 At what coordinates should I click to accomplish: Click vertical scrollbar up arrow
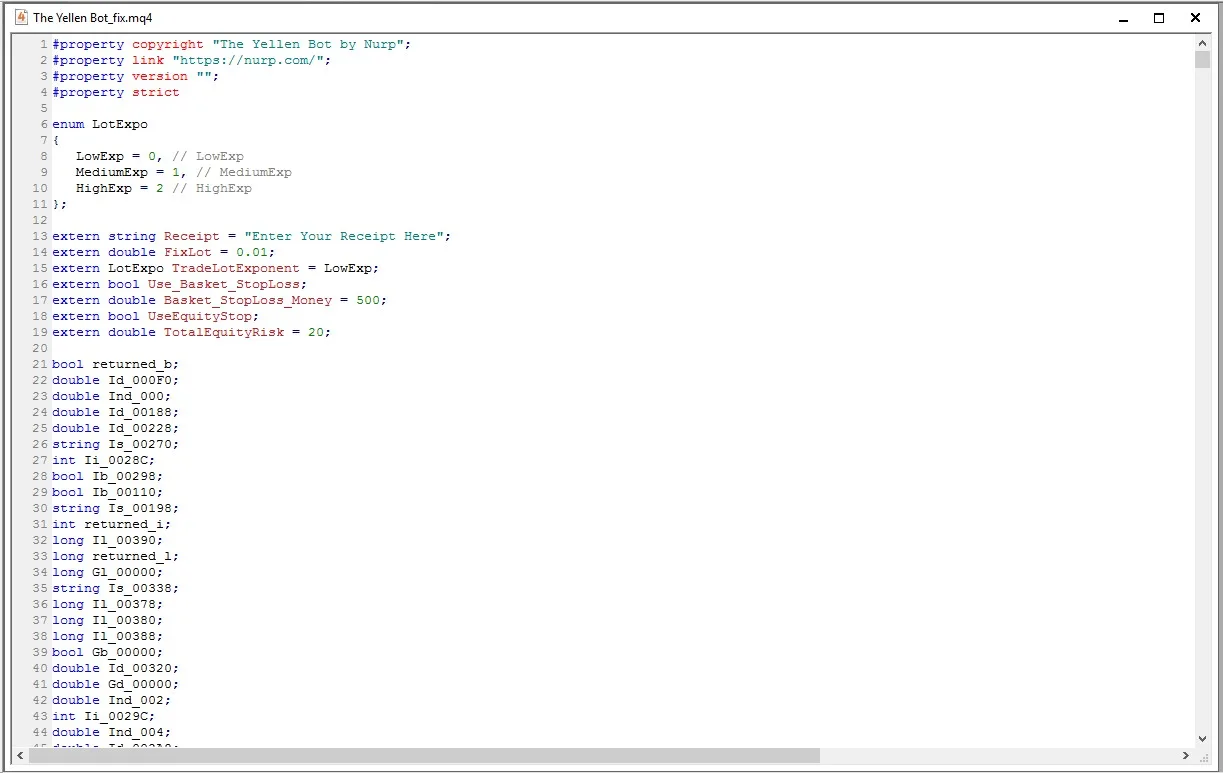coord(1202,43)
